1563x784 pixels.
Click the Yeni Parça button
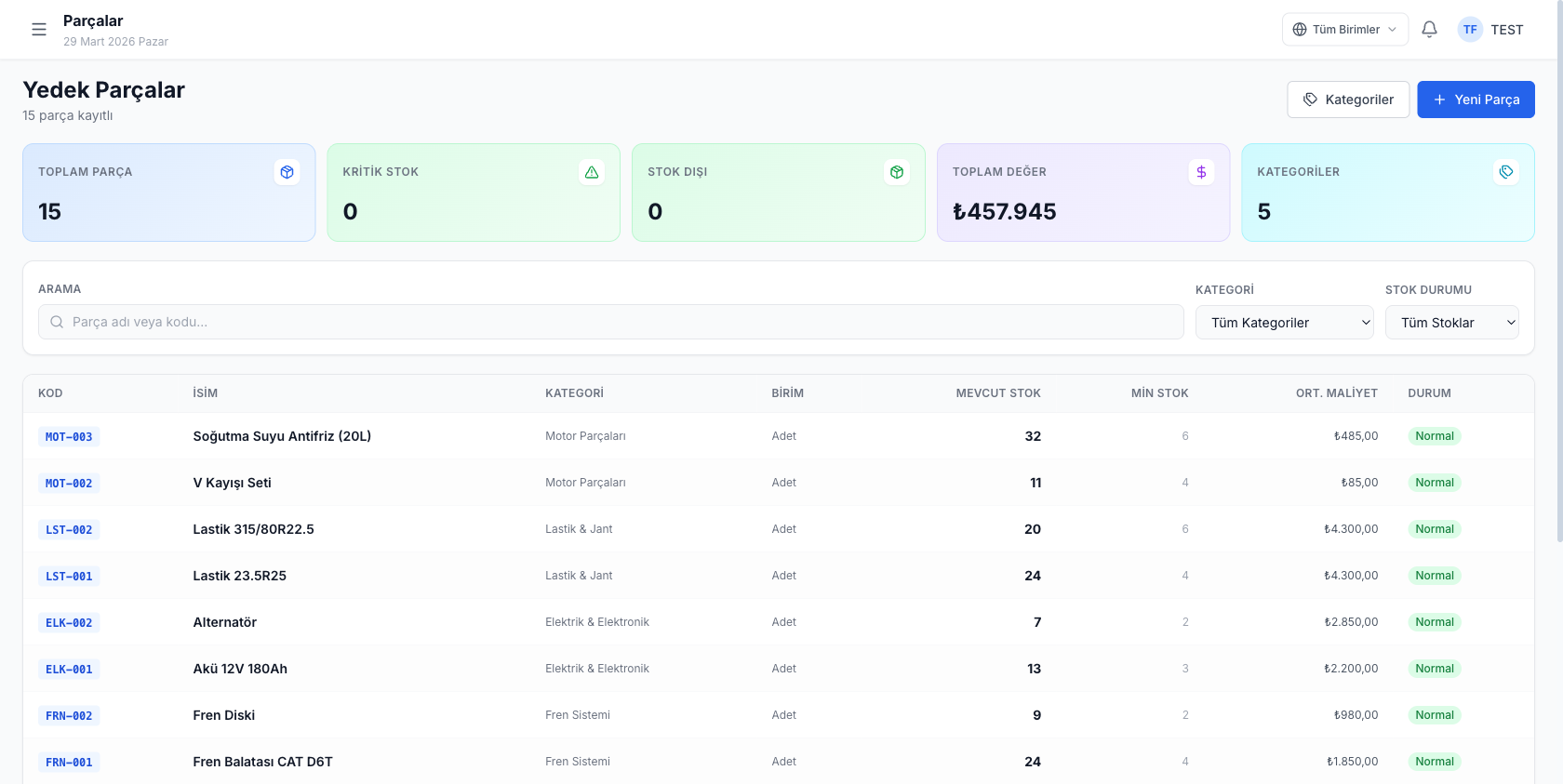click(1476, 100)
